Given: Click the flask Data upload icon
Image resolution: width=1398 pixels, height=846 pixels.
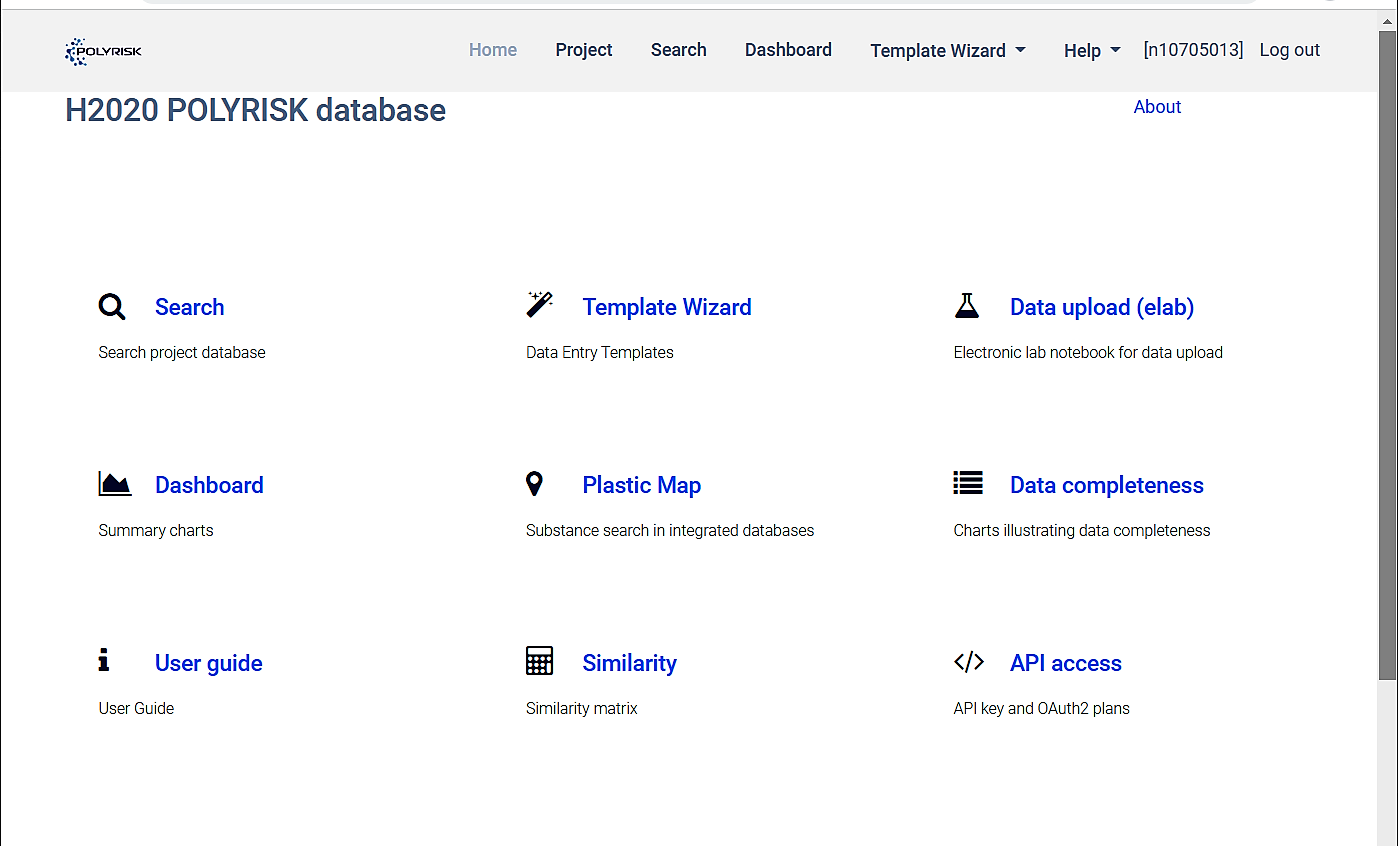Looking at the screenshot, I should coord(966,306).
